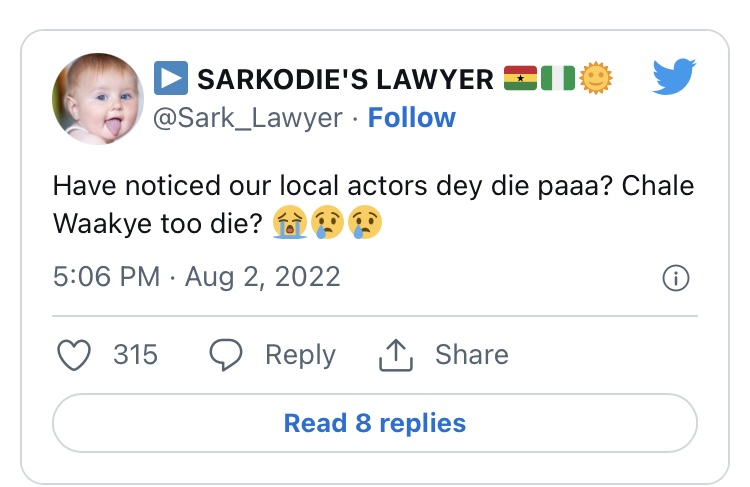Screen dimensions: 750x487
Task: Open the baby profile picture
Action: click(98, 98)
